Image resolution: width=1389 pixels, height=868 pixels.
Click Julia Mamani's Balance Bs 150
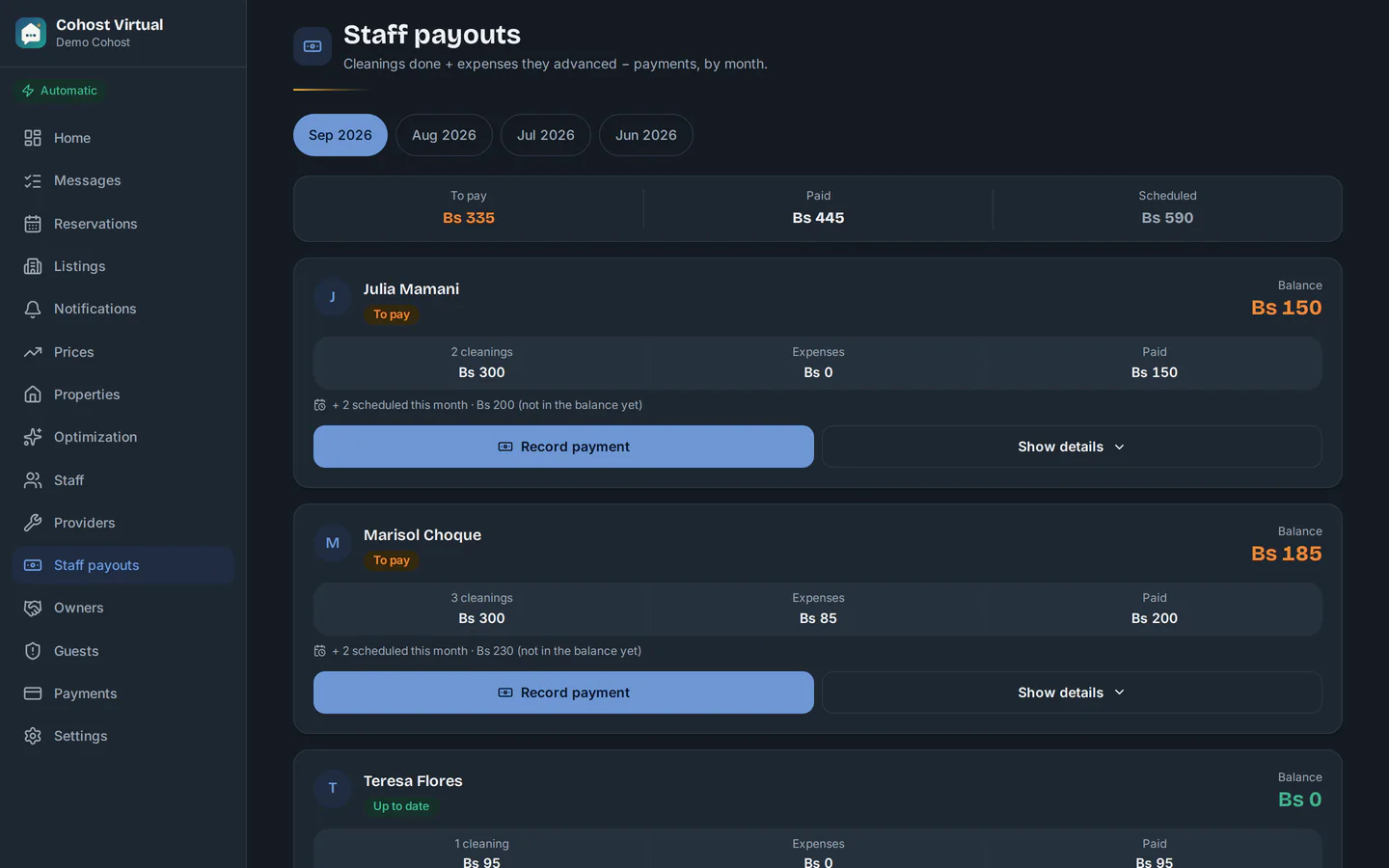click(x=1287, y=308)
